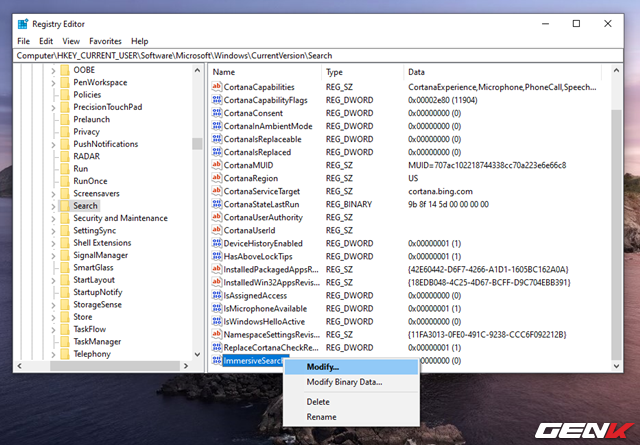
Task: Open the Favorites menu
Action: (105, 41)
